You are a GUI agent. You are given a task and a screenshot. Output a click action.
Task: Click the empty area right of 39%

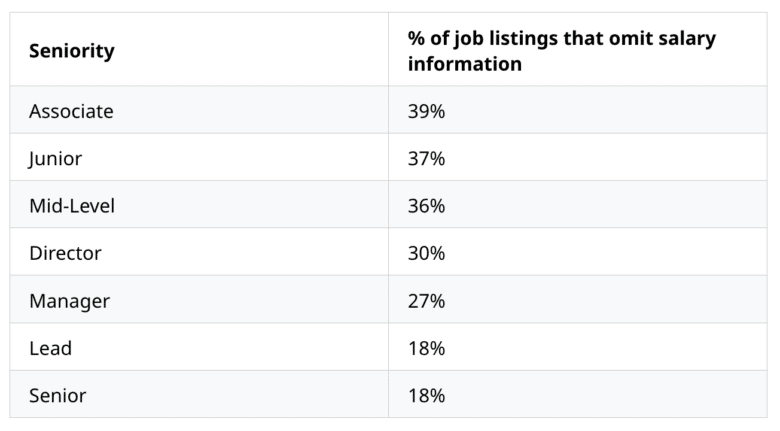point(600,112)
